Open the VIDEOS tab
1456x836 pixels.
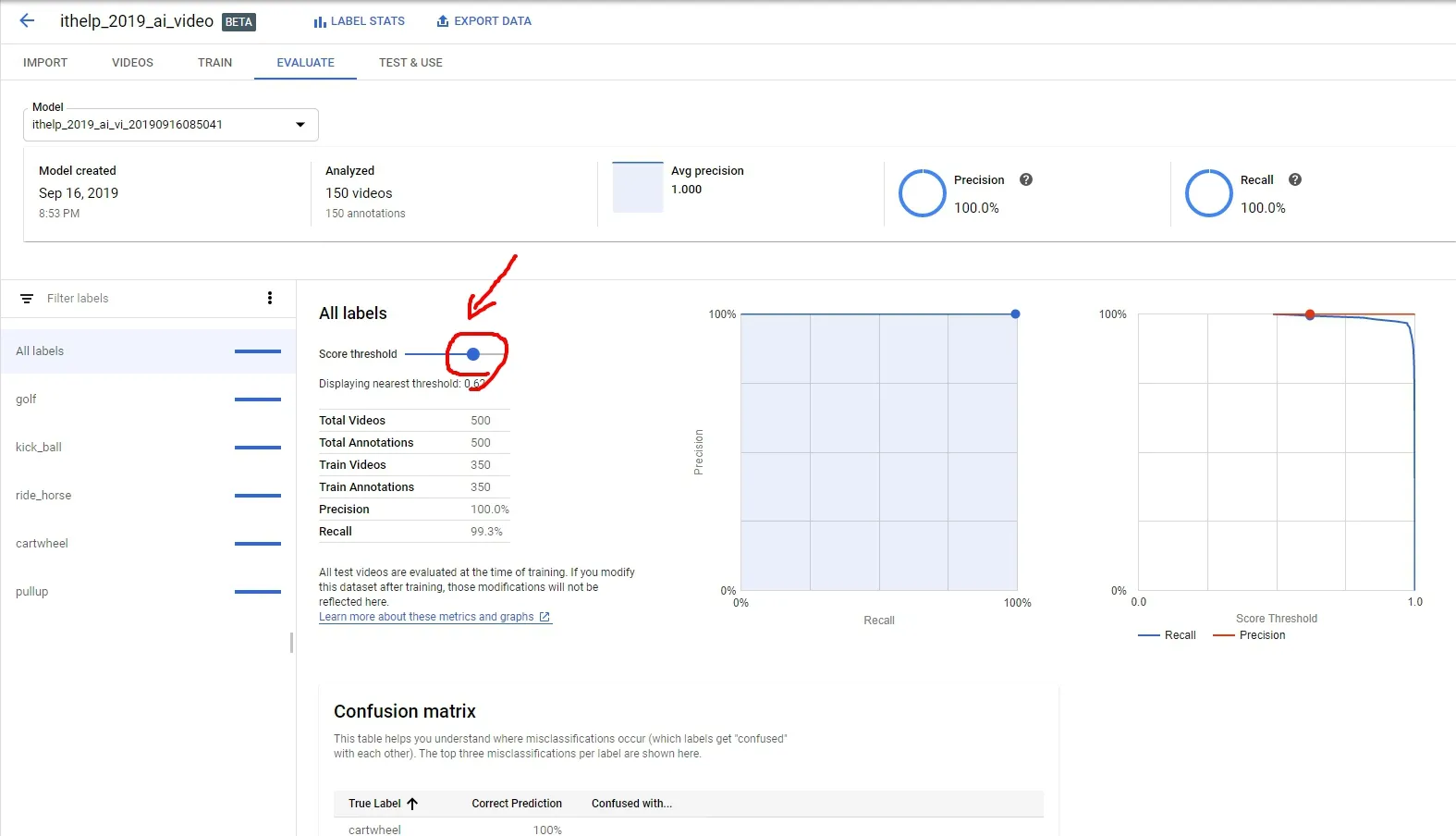click(132, 63)
